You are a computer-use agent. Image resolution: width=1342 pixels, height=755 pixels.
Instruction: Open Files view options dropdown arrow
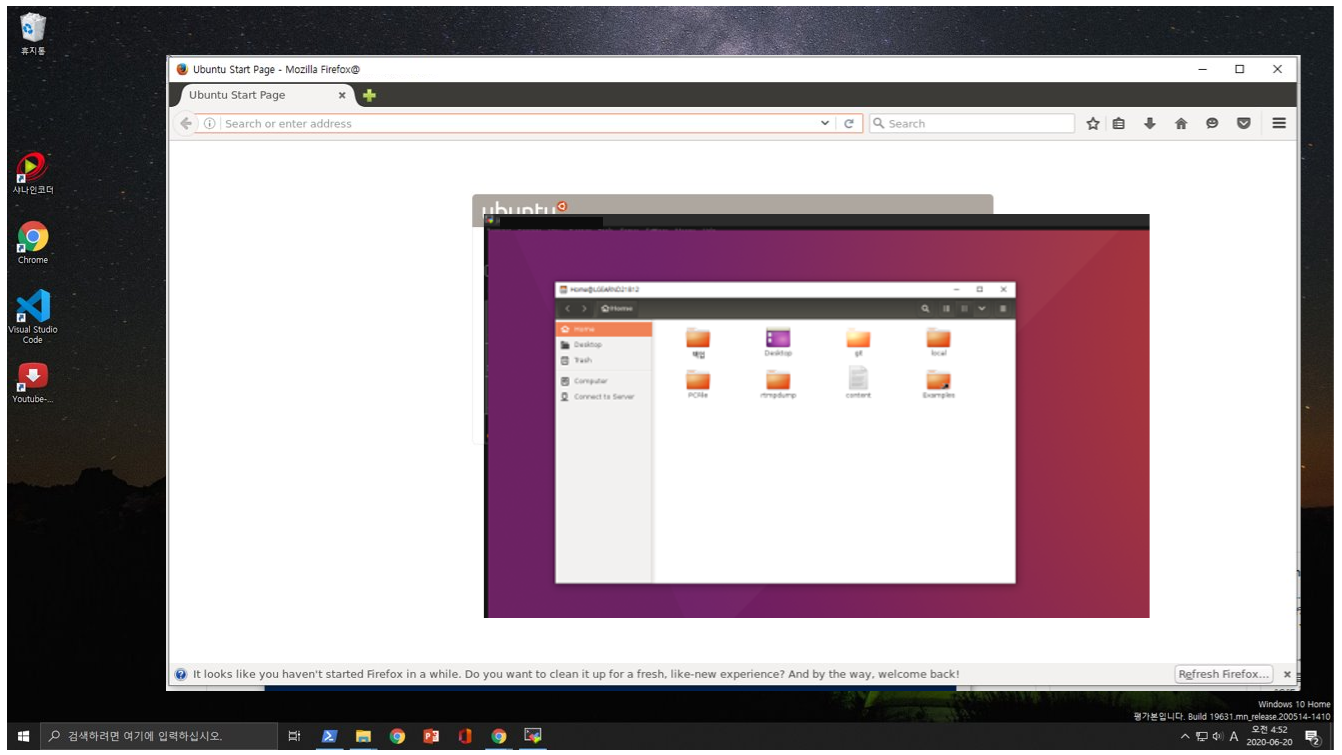(x=982, y=309)
